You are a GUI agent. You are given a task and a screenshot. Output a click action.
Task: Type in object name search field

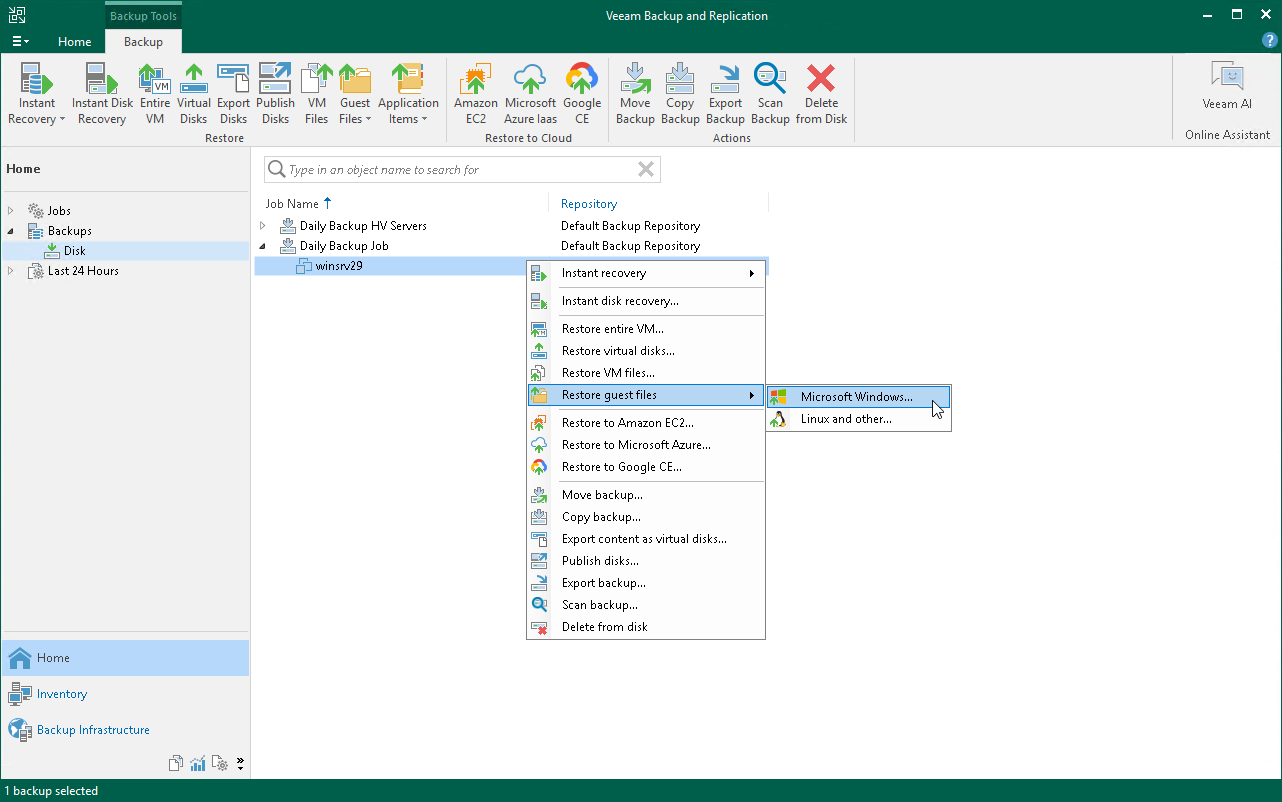(x=460, y=170)
